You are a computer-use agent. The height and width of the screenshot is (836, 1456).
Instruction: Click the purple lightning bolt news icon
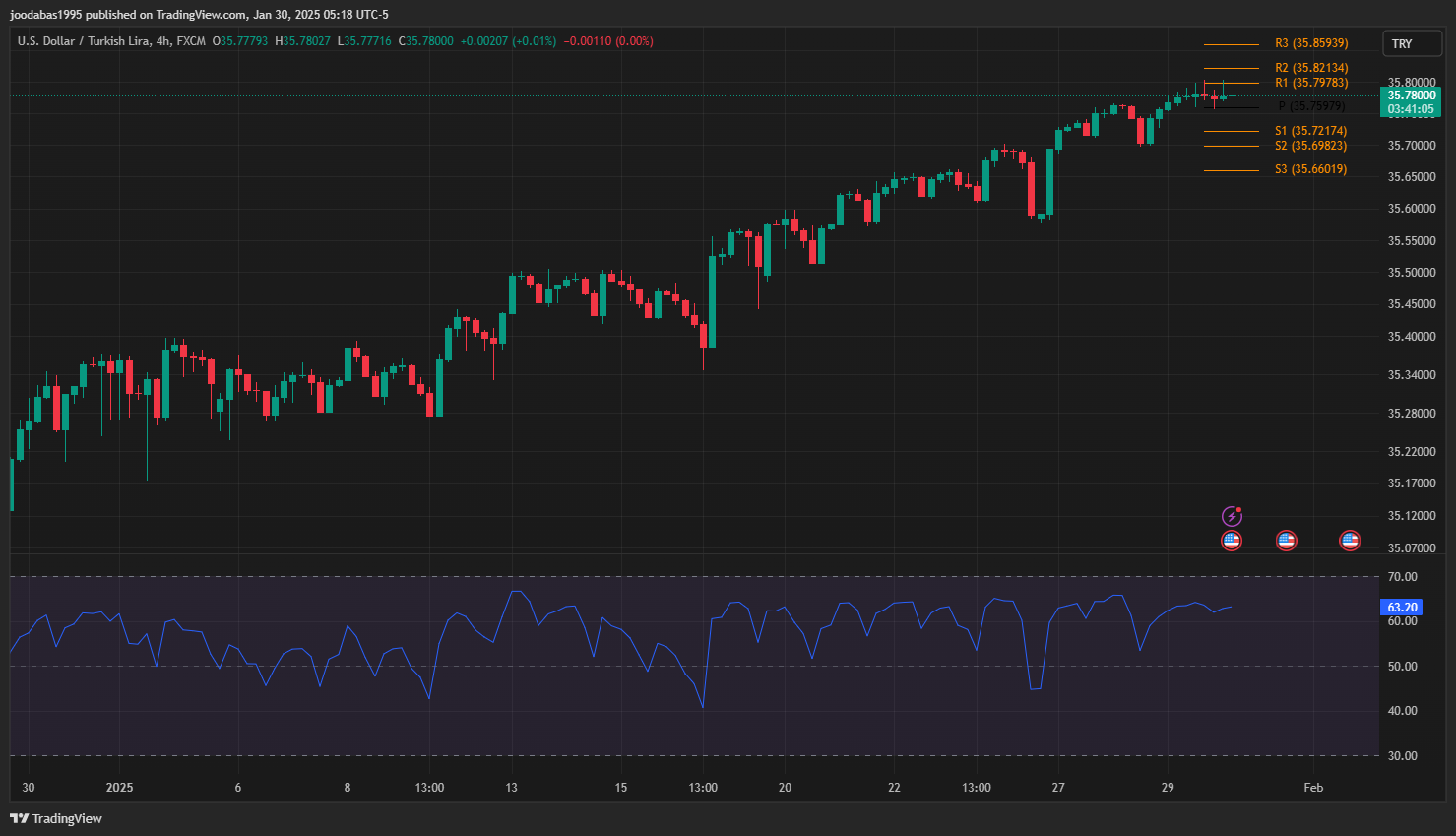point(1232,516)
